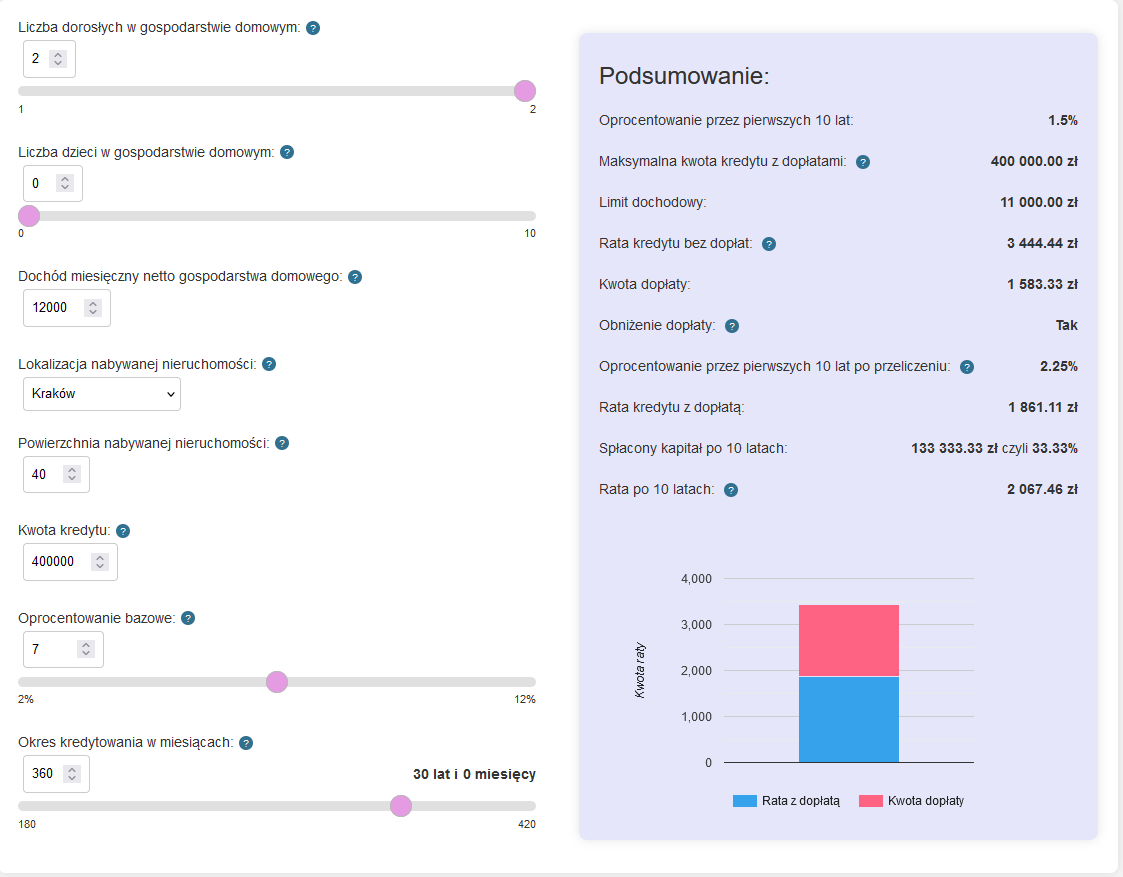The image size is (1123, 877).
Task: Click stepper arrows in Powierzchnia field
Action: pyautogui.click(x=72, y=475)
